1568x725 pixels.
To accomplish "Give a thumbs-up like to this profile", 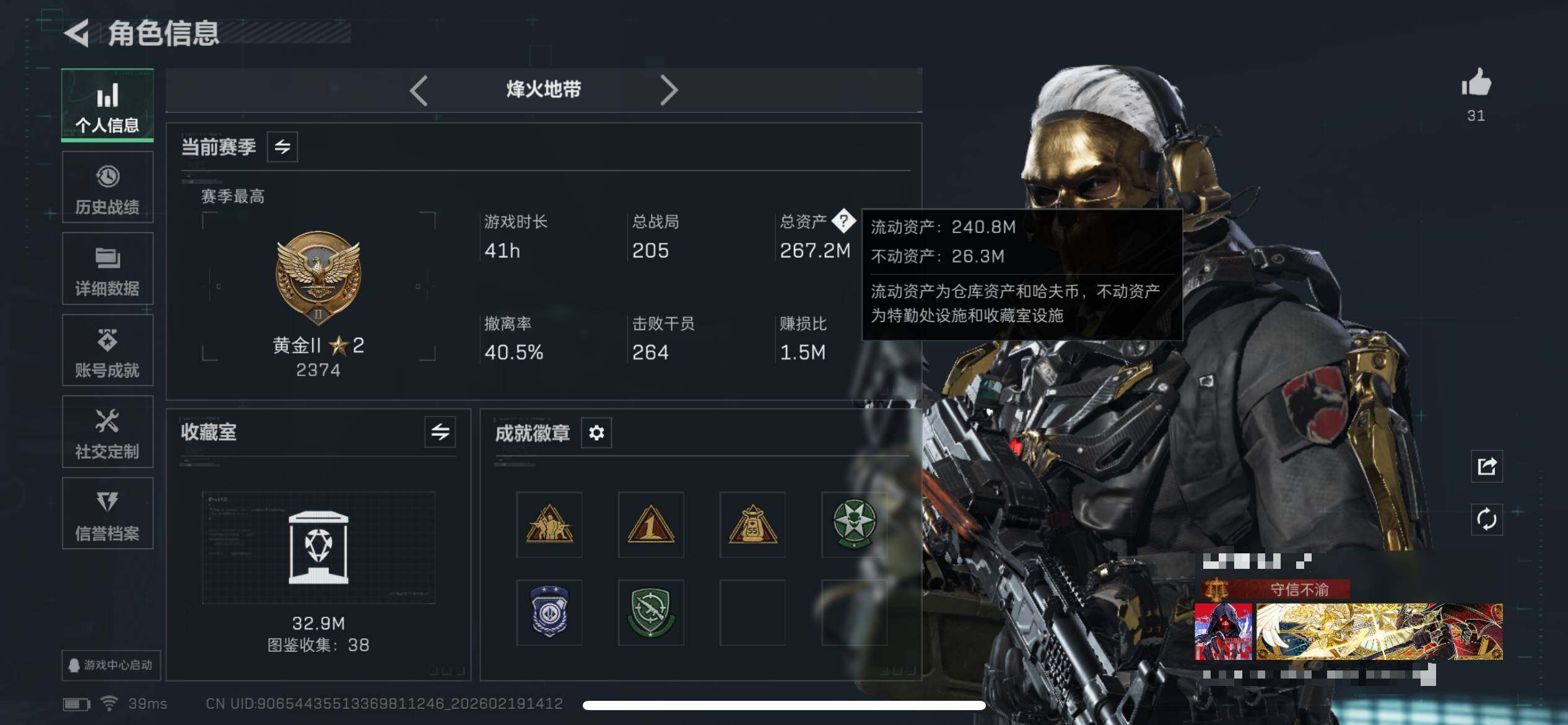I will pos(1476,83).
